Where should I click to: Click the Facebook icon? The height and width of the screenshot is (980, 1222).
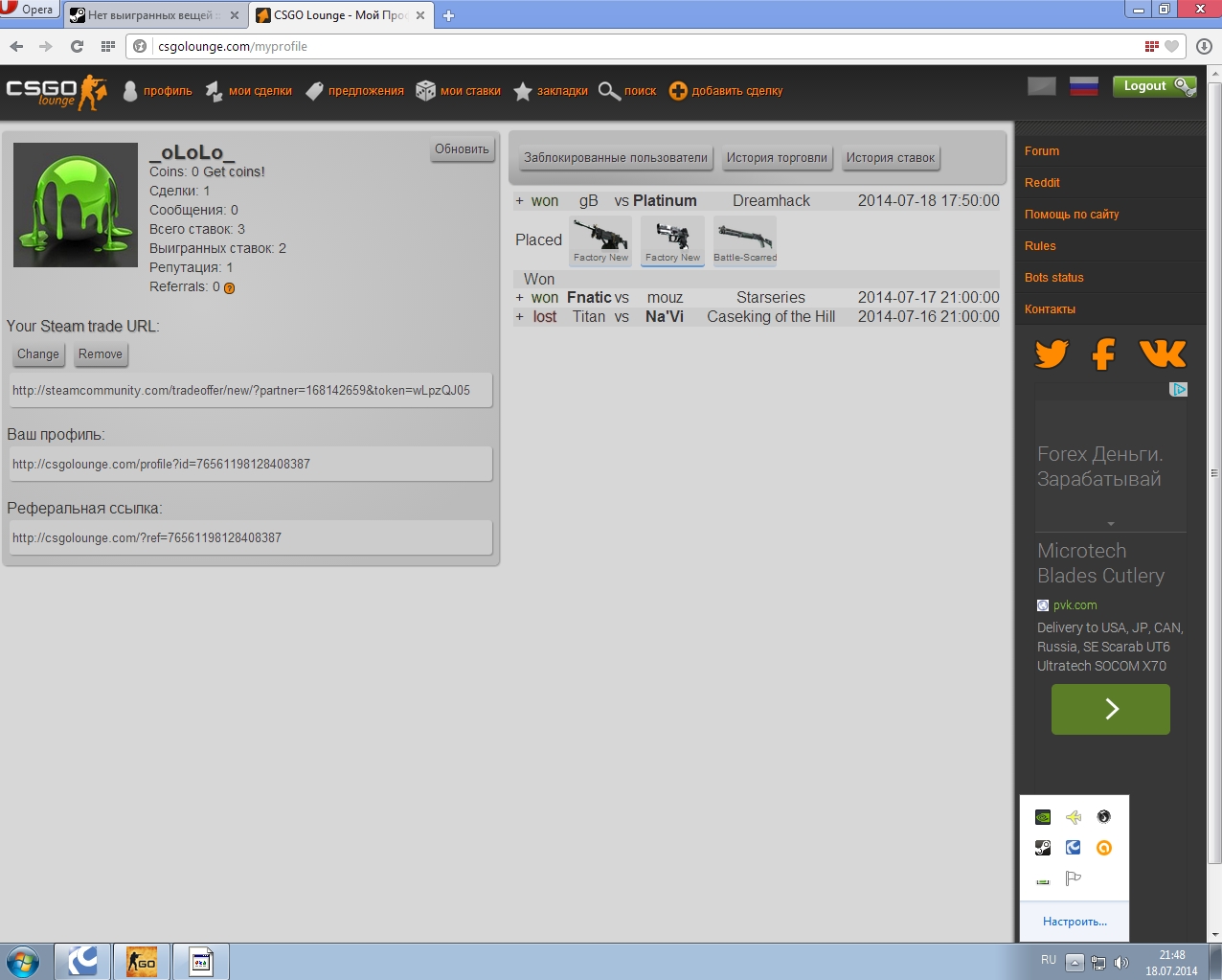[x=1104, y=354]
